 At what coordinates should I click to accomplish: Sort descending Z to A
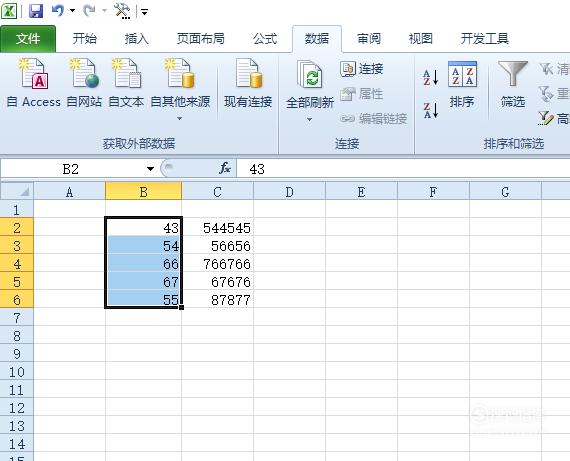(x=431, y=110)
